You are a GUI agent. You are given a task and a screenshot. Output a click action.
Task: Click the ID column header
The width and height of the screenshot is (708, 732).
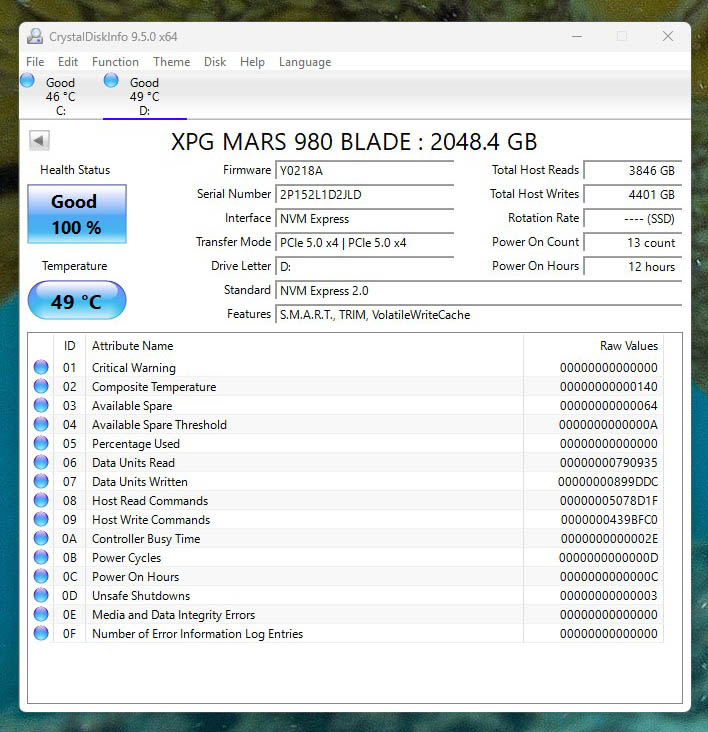click(x=70, y=346)
